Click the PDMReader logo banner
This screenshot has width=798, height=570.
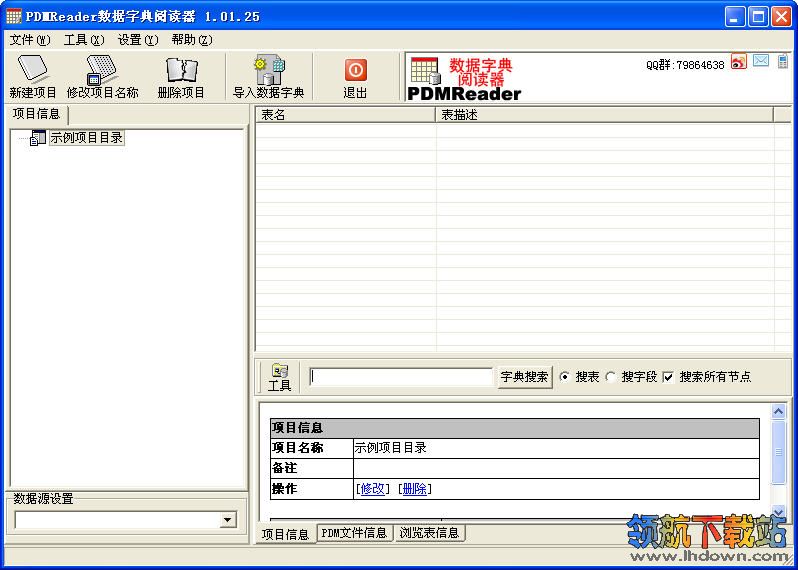[x=464, y=78]
